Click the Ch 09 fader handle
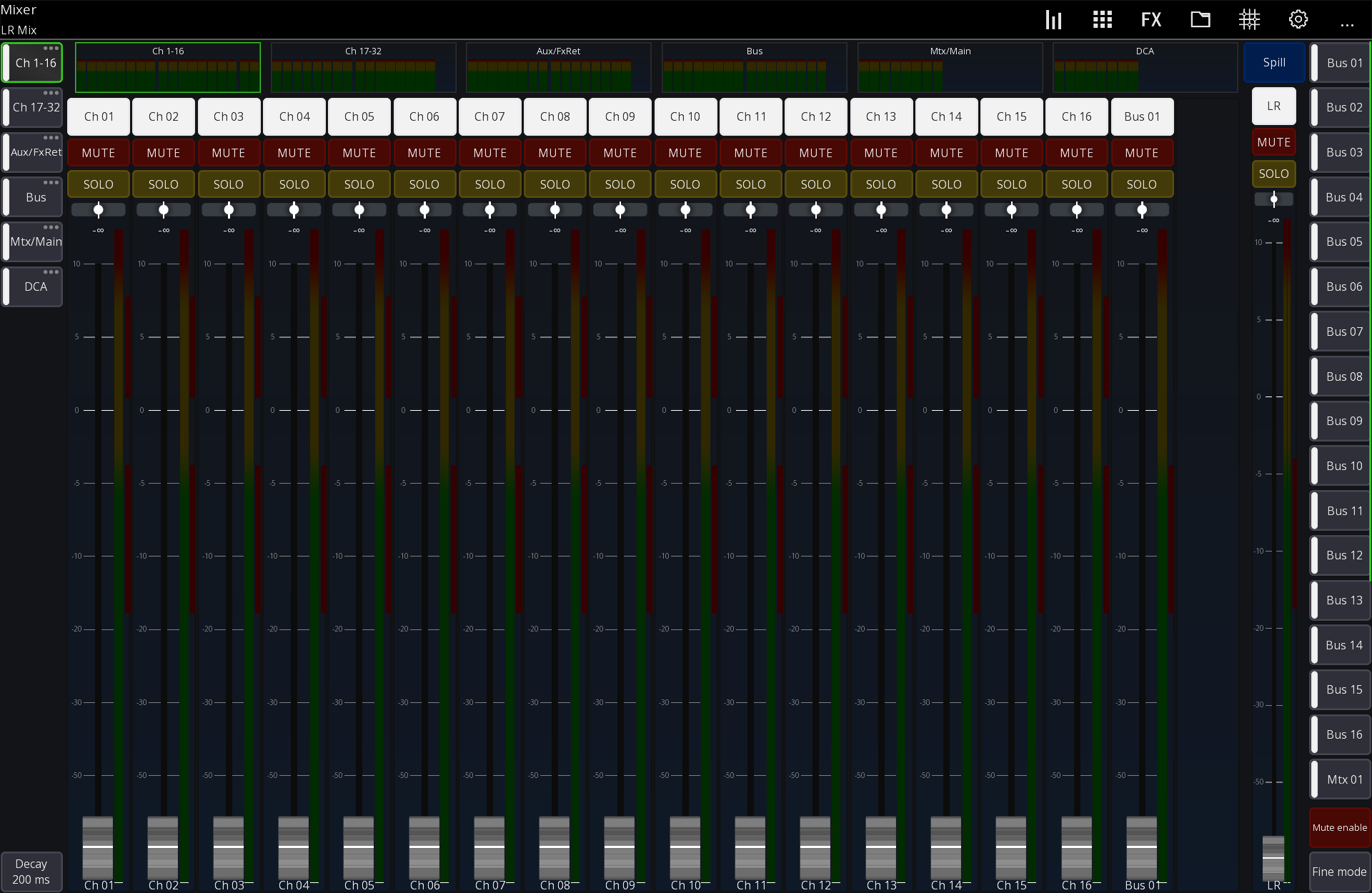The width and height of the screenshot is (1372, 893). point(620,847)
